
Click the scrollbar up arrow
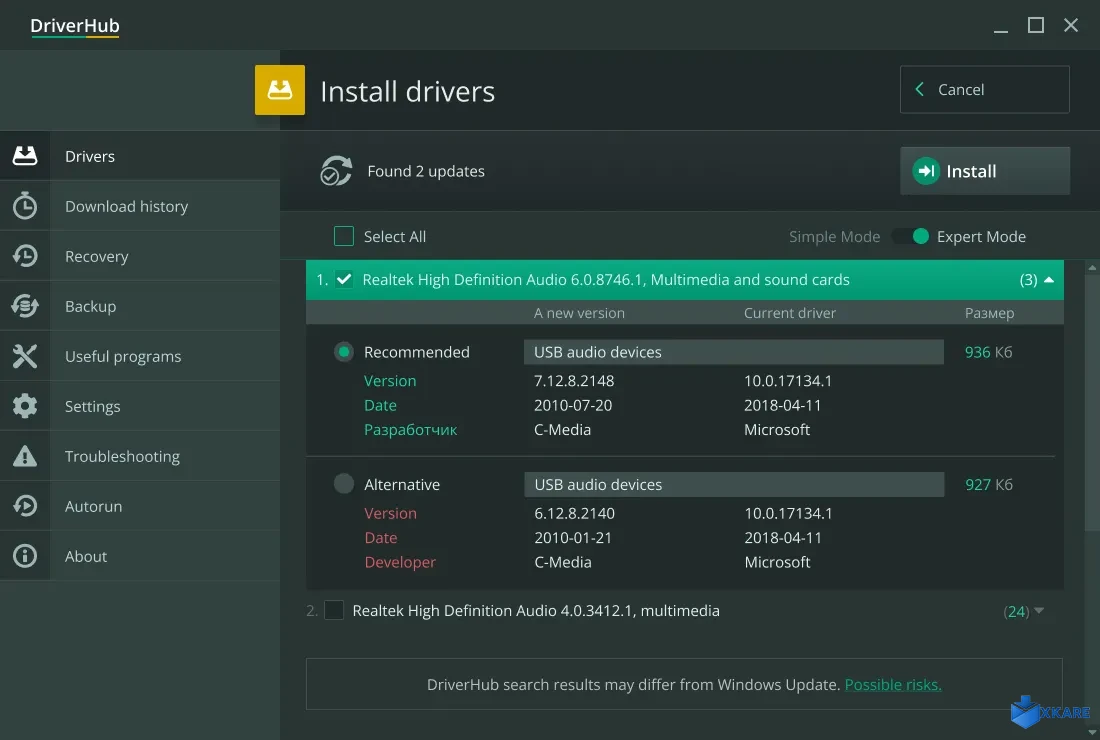1092,267
